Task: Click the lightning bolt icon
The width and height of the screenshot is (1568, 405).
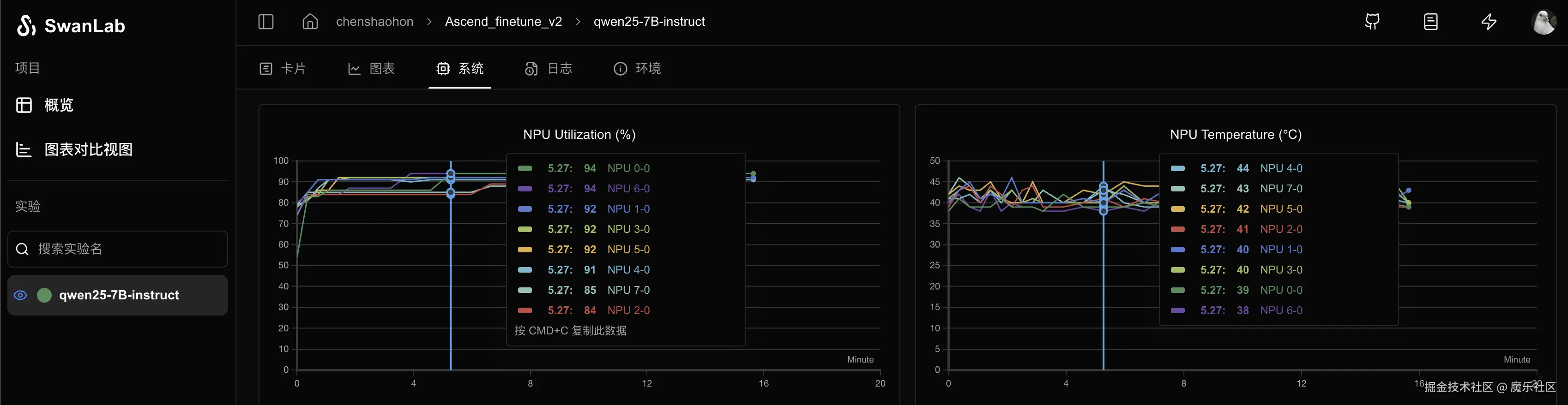Action: coord(1489,22)
